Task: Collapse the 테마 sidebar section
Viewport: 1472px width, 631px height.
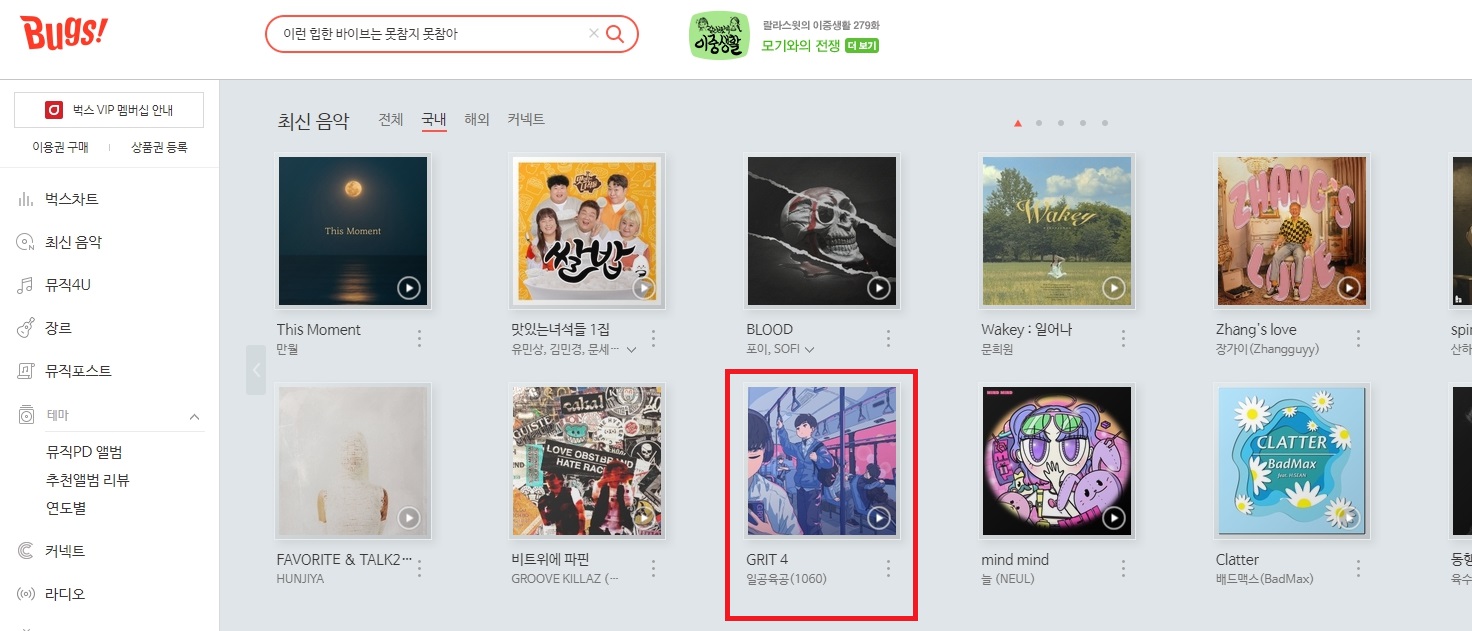Action: pyautogui.click(x=194, y=416)
